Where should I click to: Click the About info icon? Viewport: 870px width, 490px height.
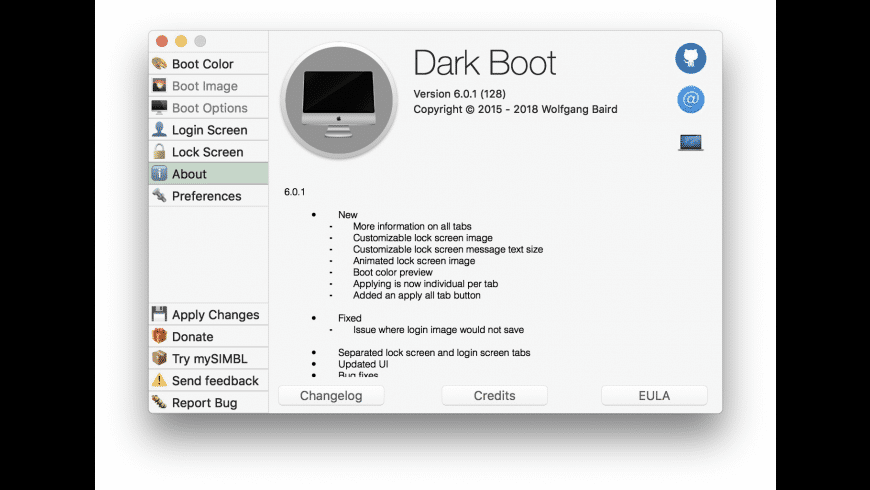click(x=159, y=174)
